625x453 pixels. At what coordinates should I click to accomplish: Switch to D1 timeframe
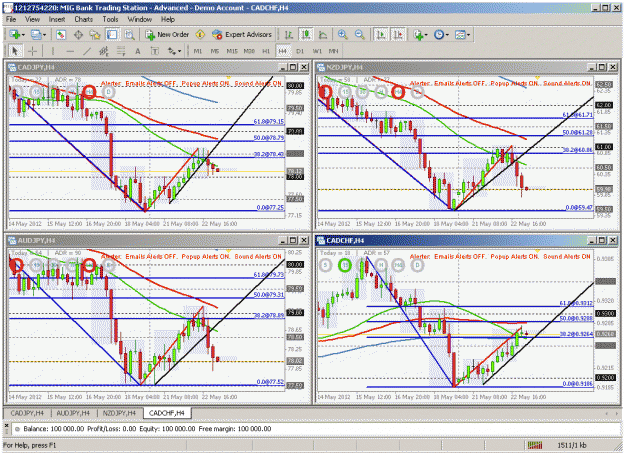[300, 51]
